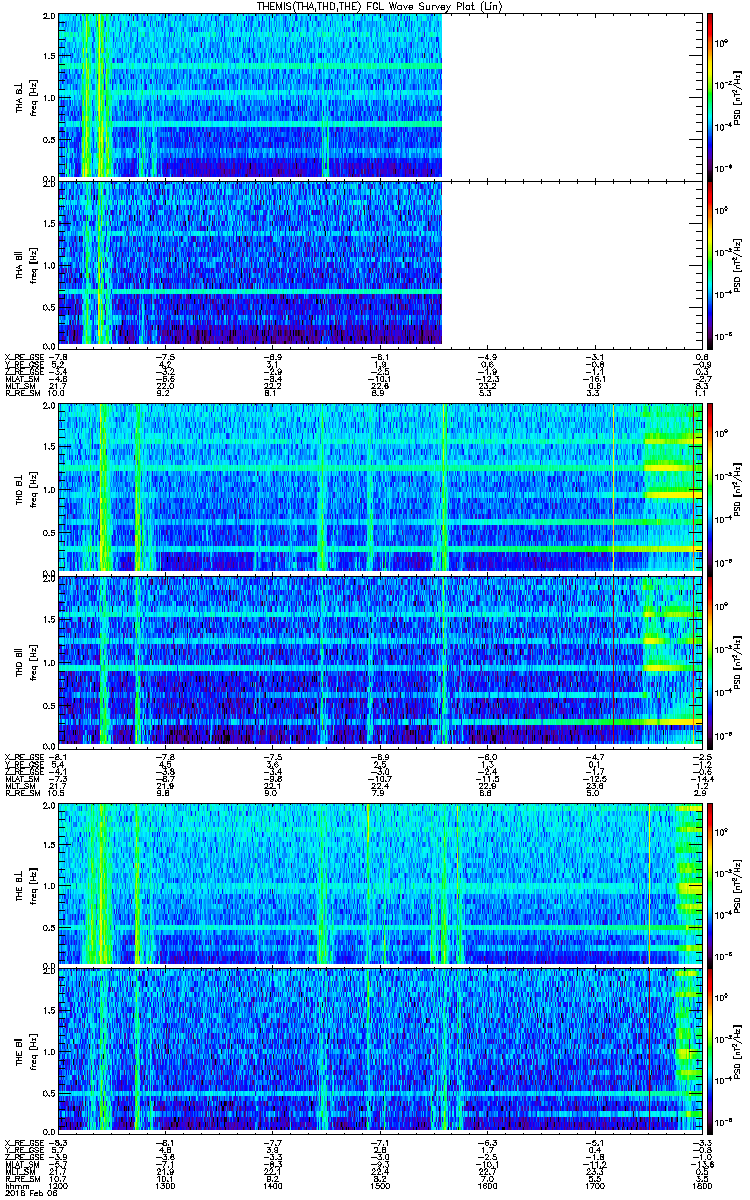Click the '1800' time tick label
Viewport: 750px width, 1200px height.
pos(701,1184)
